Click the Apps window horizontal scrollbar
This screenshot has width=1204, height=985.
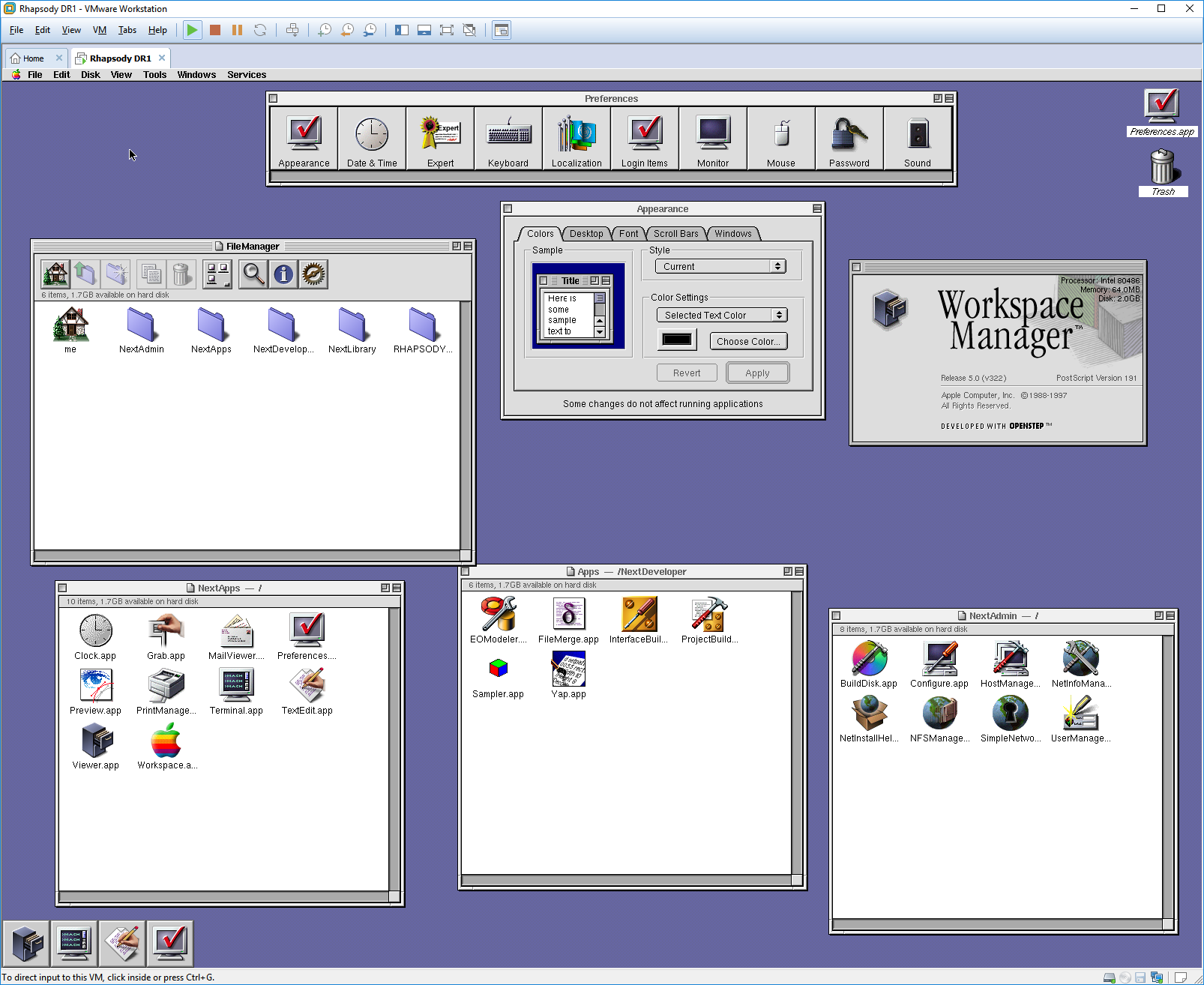(x=627, y=880)
